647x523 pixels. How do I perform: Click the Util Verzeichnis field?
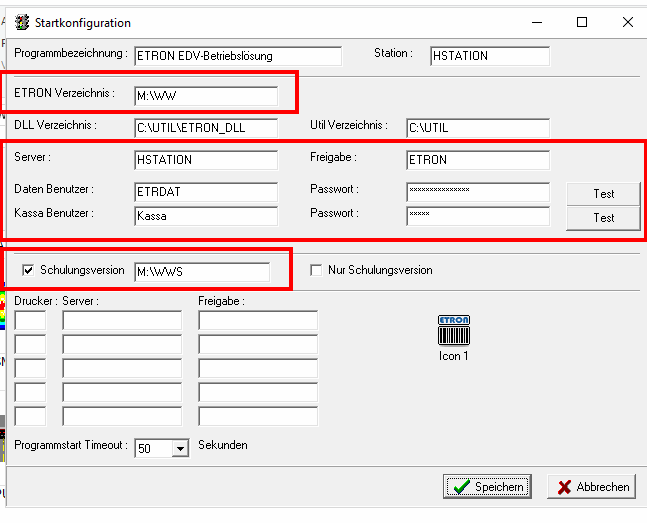point(477,128)
